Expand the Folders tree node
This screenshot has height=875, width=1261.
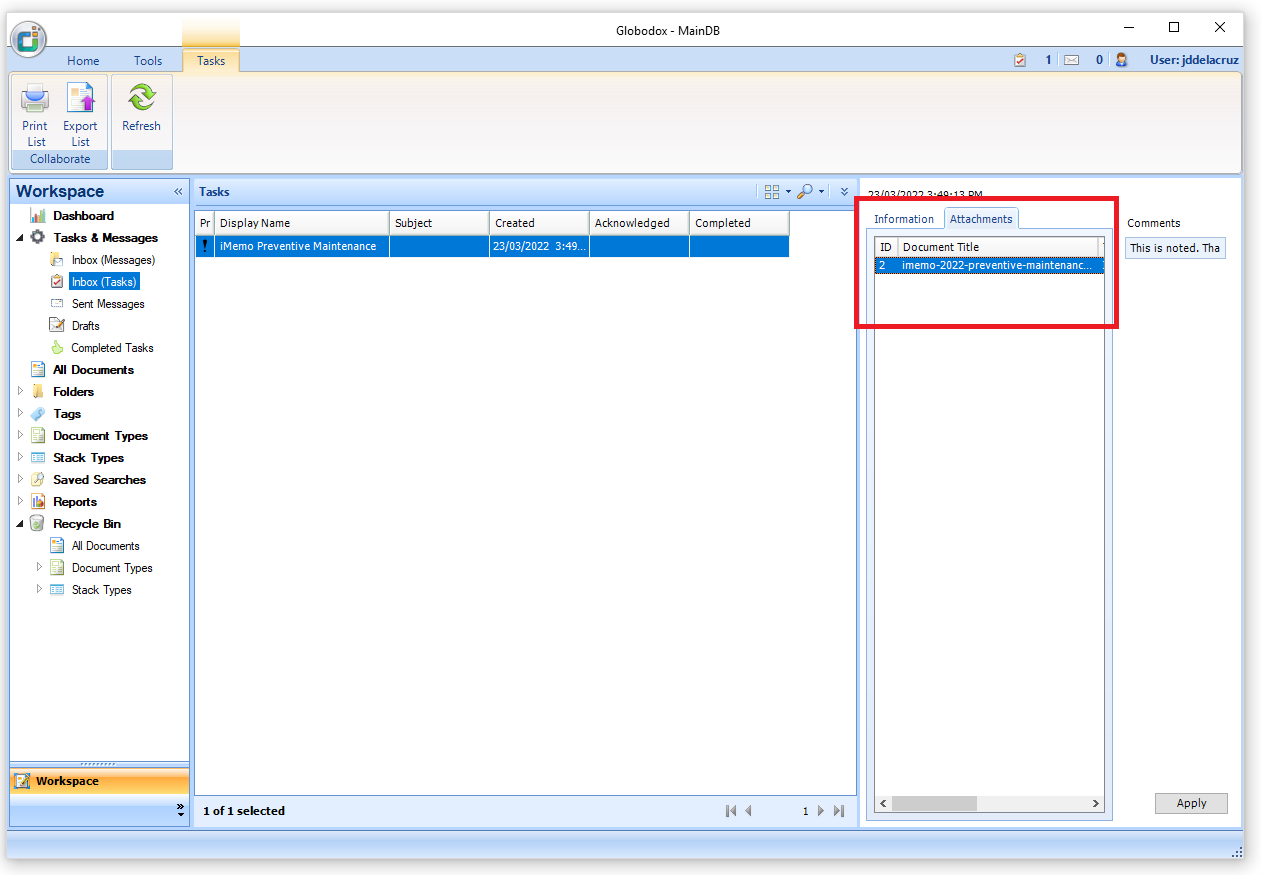pos(20,392)
